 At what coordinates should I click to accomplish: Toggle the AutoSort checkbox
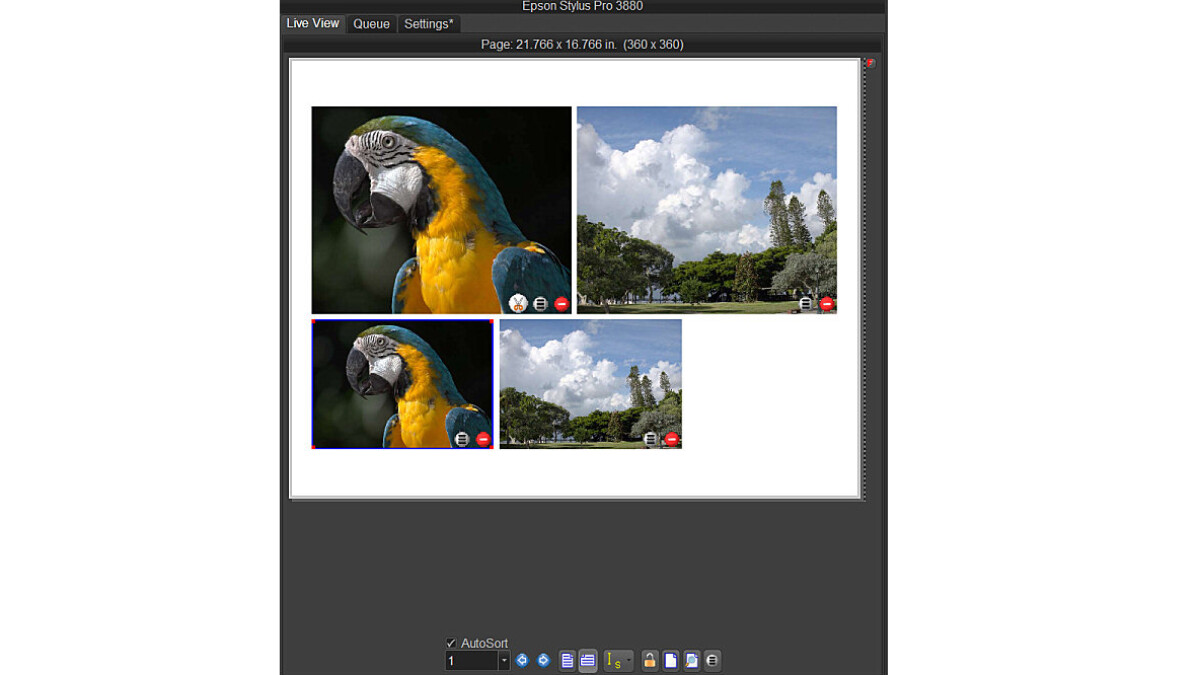click(x=451, y=643)
